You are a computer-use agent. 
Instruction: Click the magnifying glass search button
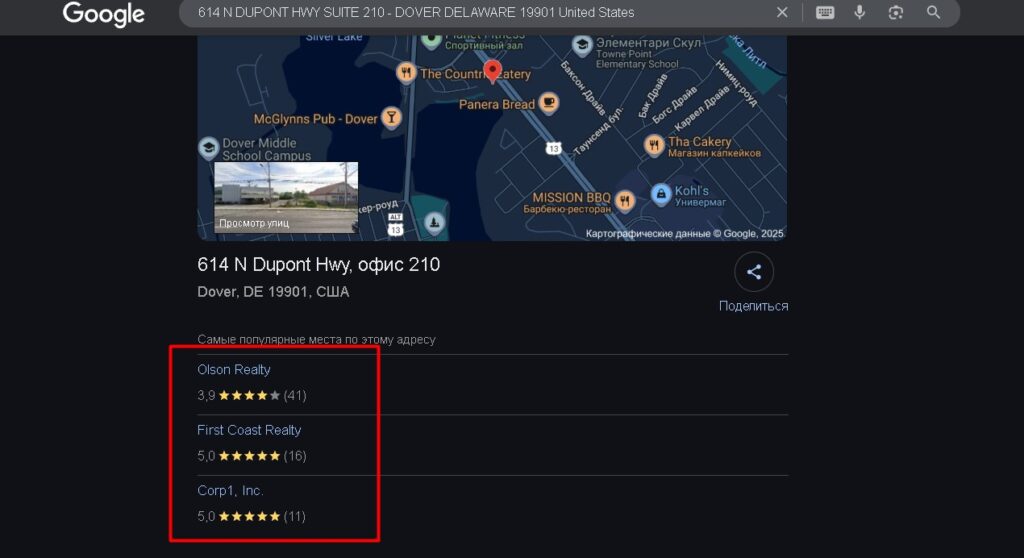tap(933, 13)
